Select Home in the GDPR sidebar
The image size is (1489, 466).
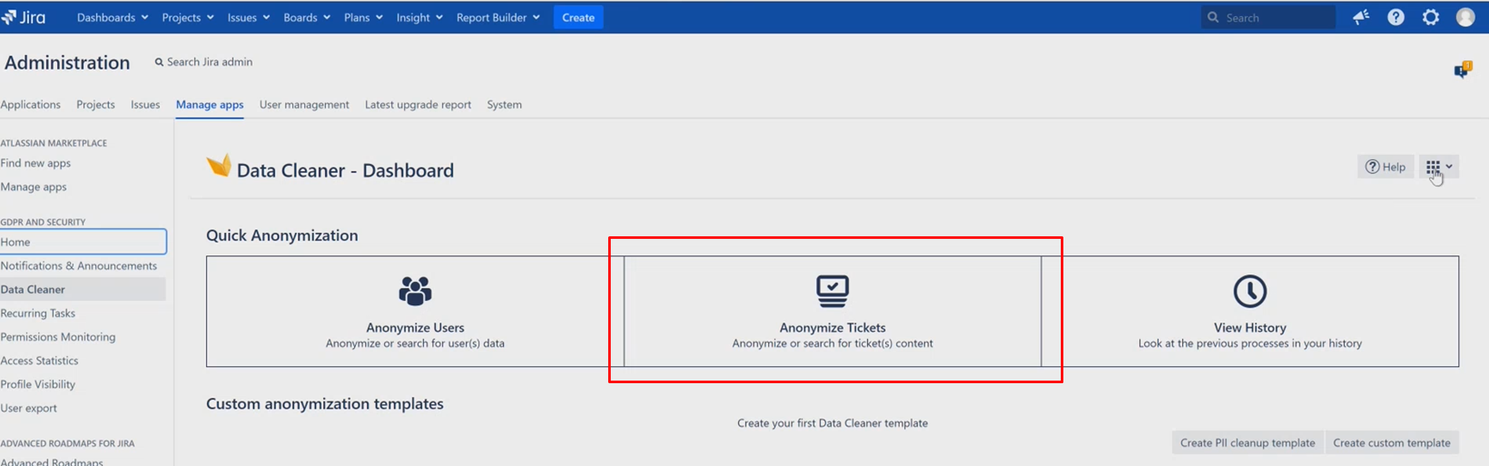(x=83, y=242)
